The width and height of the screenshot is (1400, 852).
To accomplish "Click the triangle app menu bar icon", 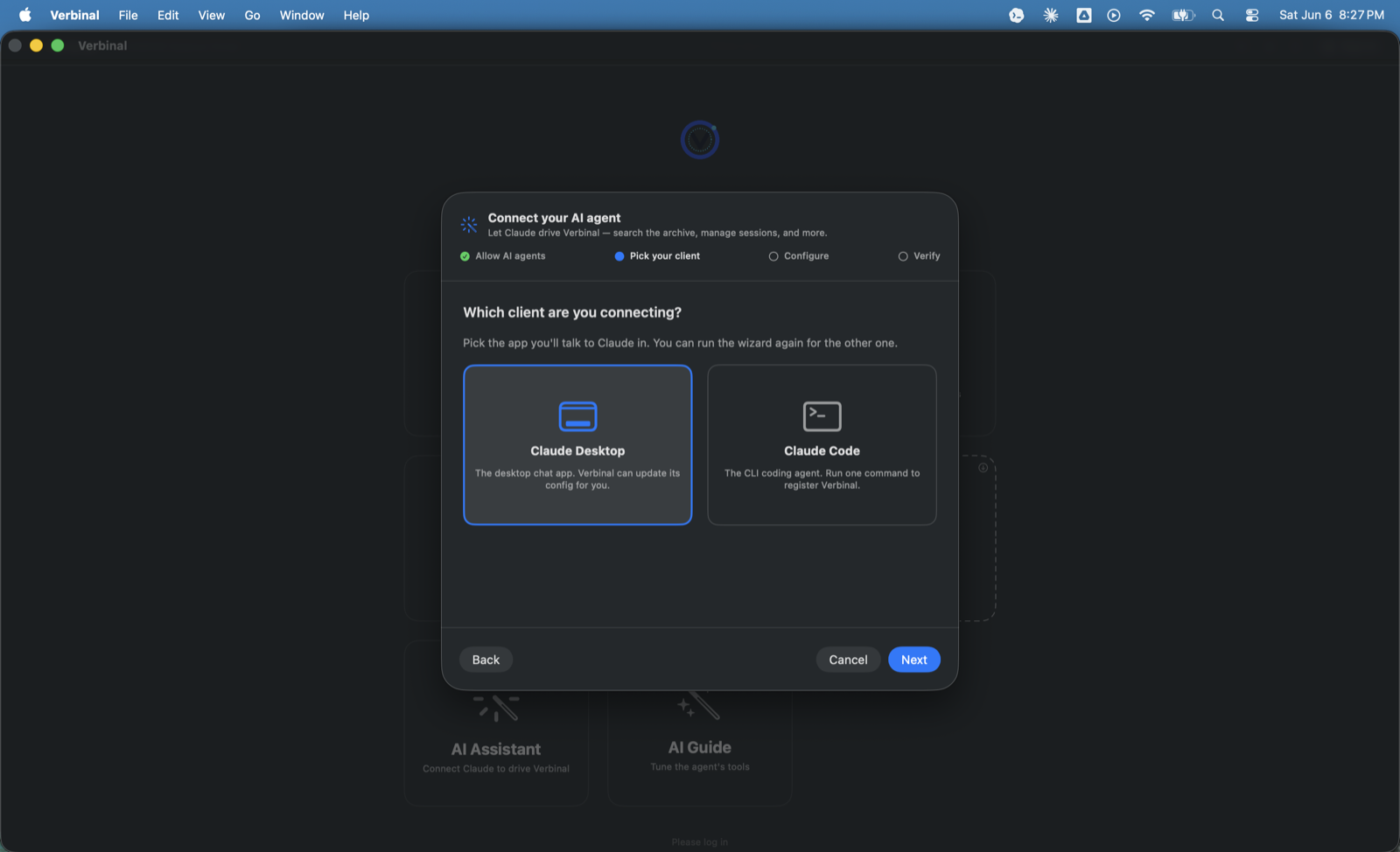I will click(1084, 15).
